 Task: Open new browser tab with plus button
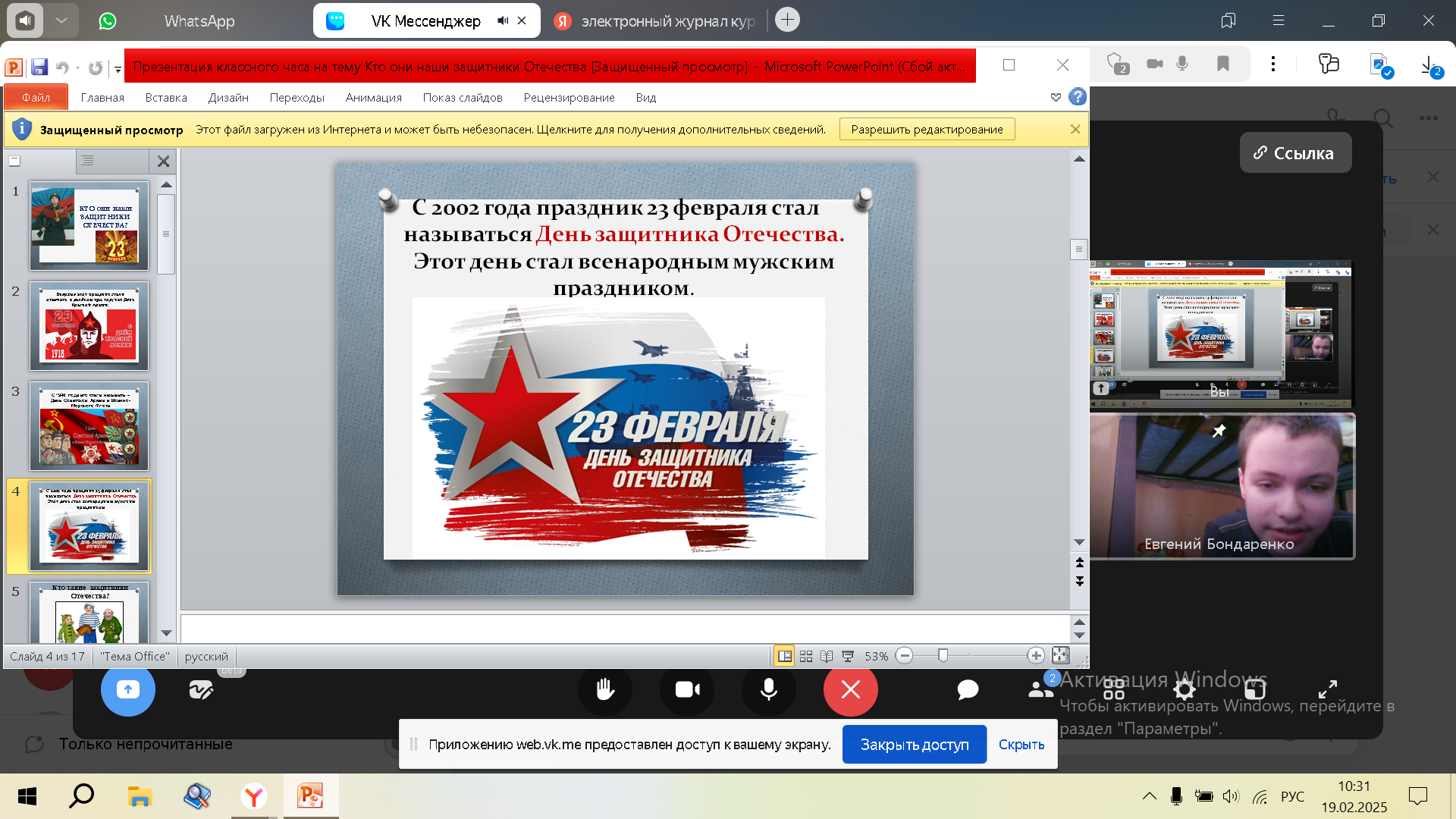click(x=788, y=20)
